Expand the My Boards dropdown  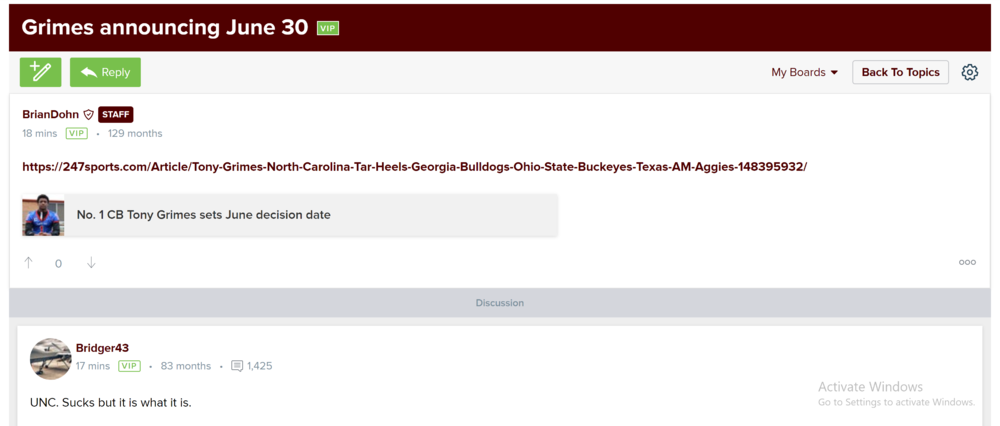click(804, 72)
